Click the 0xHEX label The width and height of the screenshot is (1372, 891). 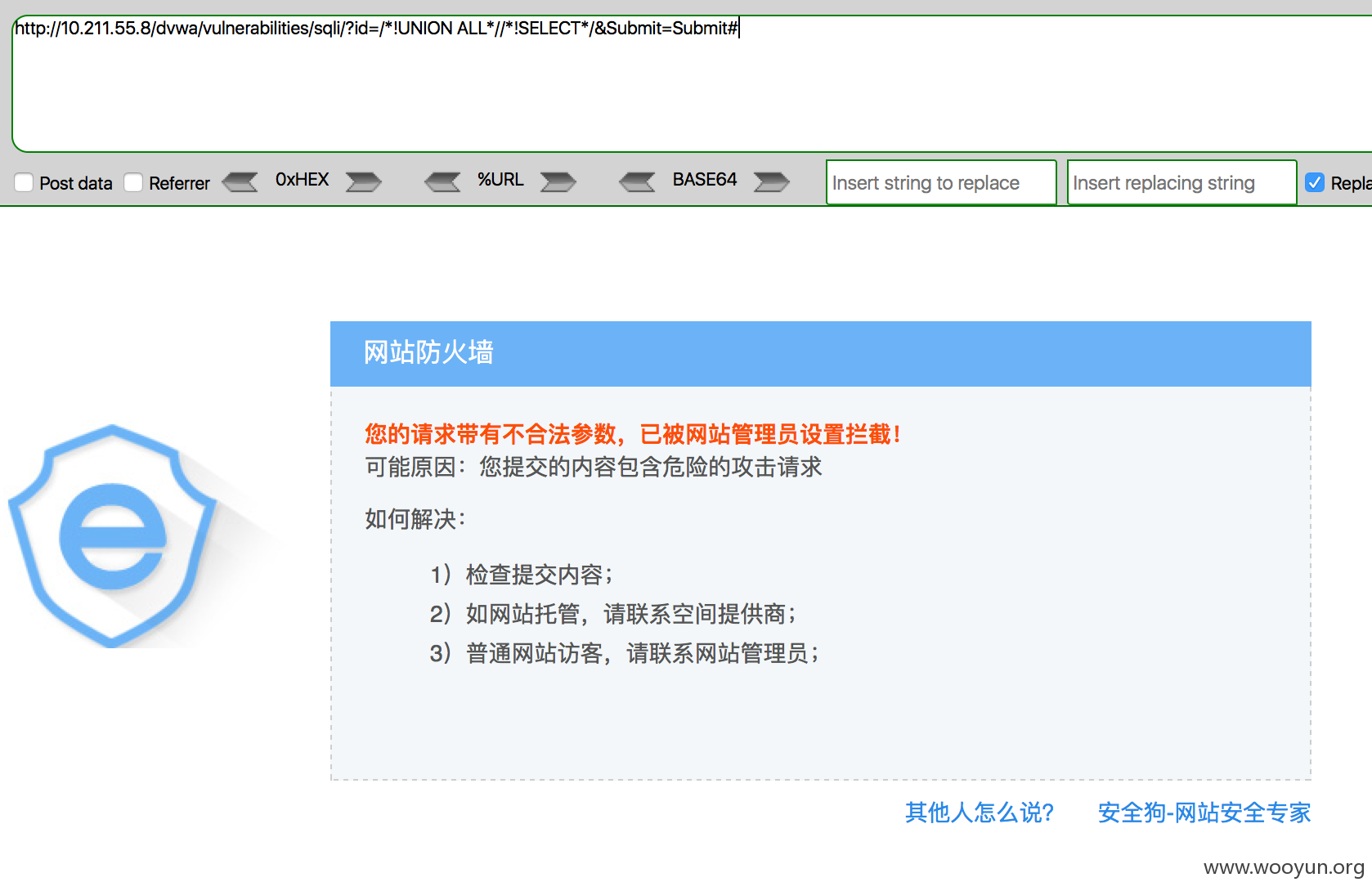pyautogui.click(x=302, y=180)
